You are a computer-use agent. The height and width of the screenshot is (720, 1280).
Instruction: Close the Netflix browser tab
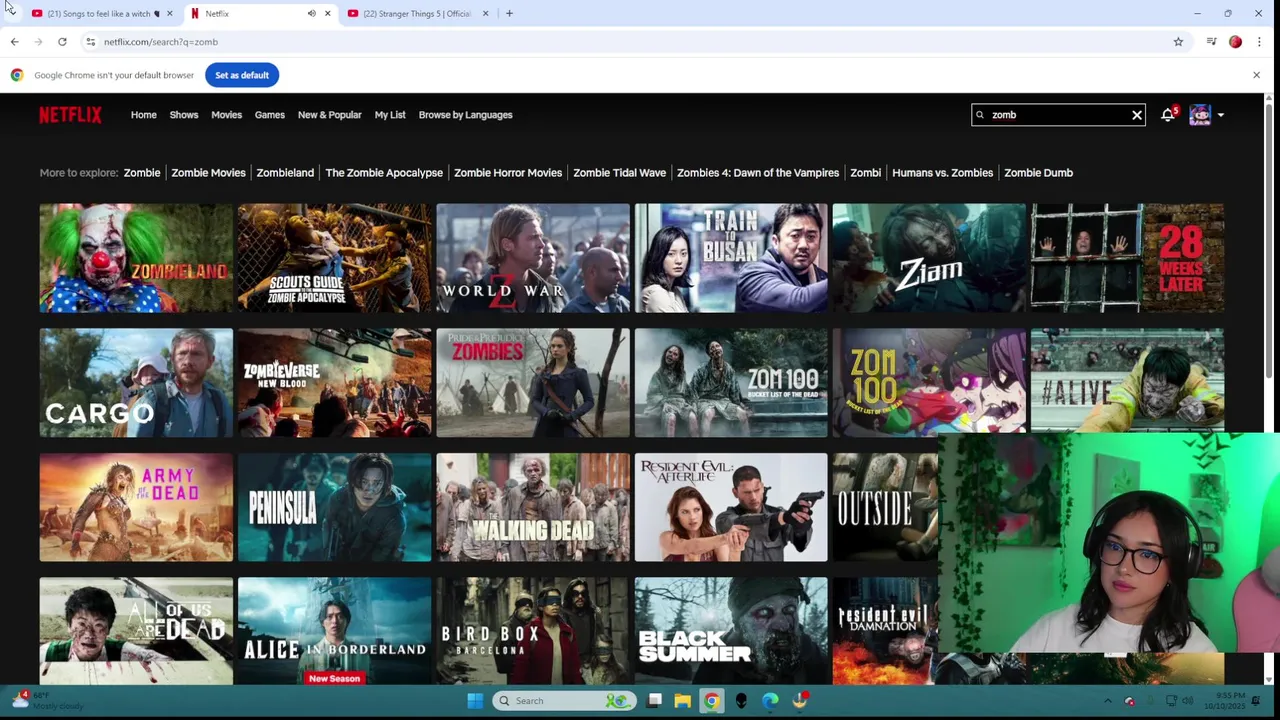(x=327, y=14)
